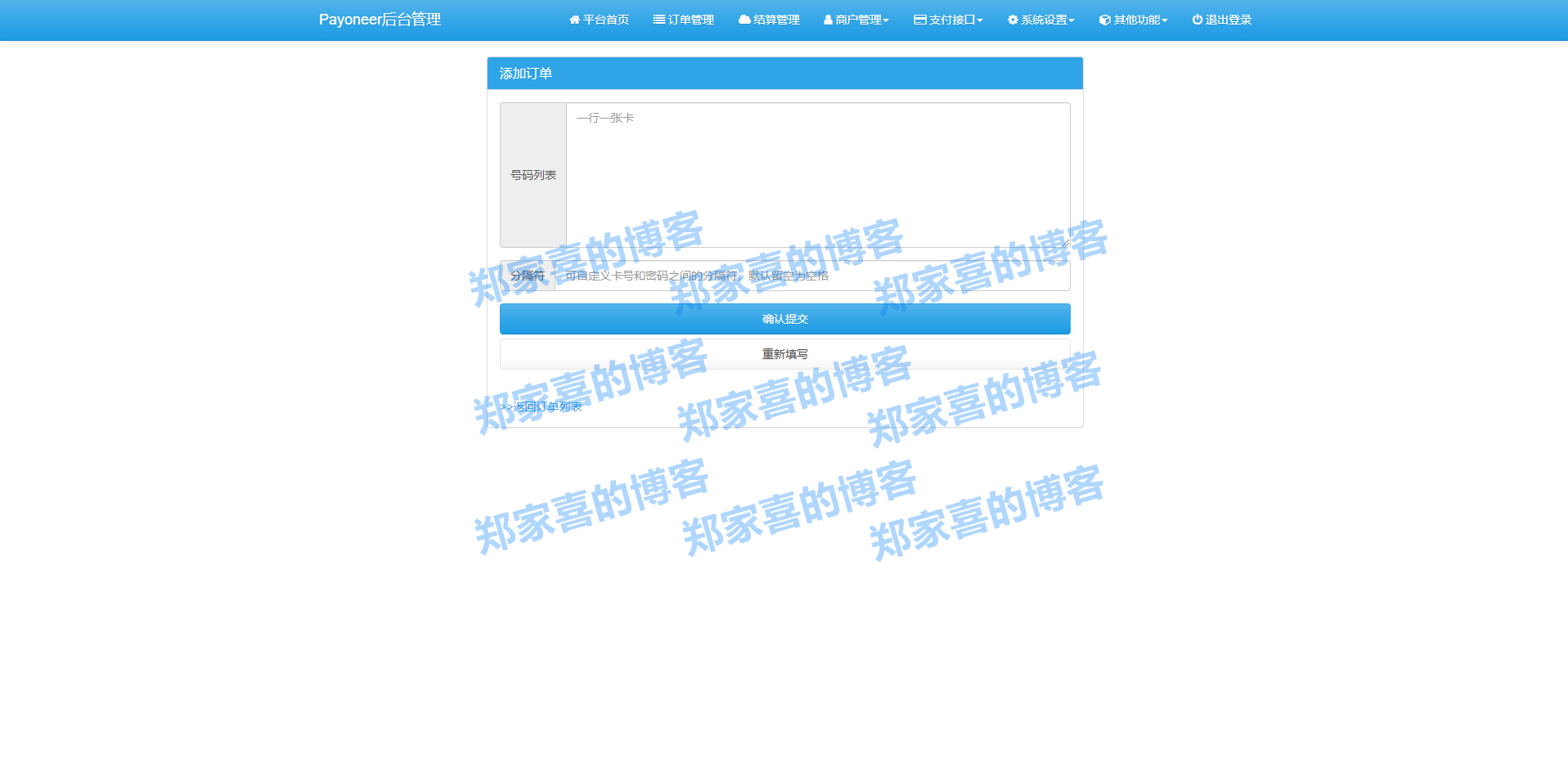1568x763 pixels.
Task: Log out via 退出登录
Action: pos(1222,20)
